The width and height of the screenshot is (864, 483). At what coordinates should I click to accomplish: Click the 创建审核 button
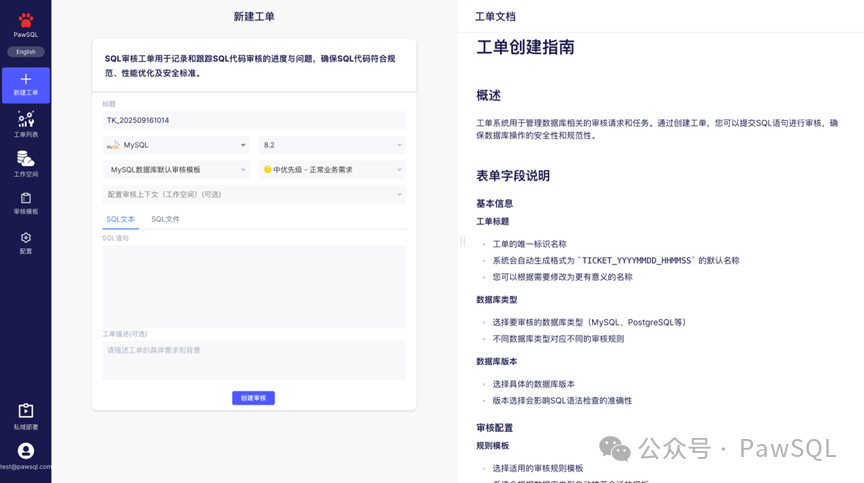[x=253, y=398]
